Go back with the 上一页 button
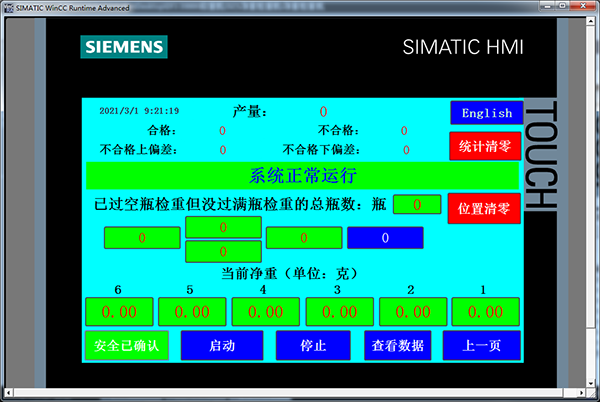This screenshot has width=600, height=402. (x=481, y=345)
